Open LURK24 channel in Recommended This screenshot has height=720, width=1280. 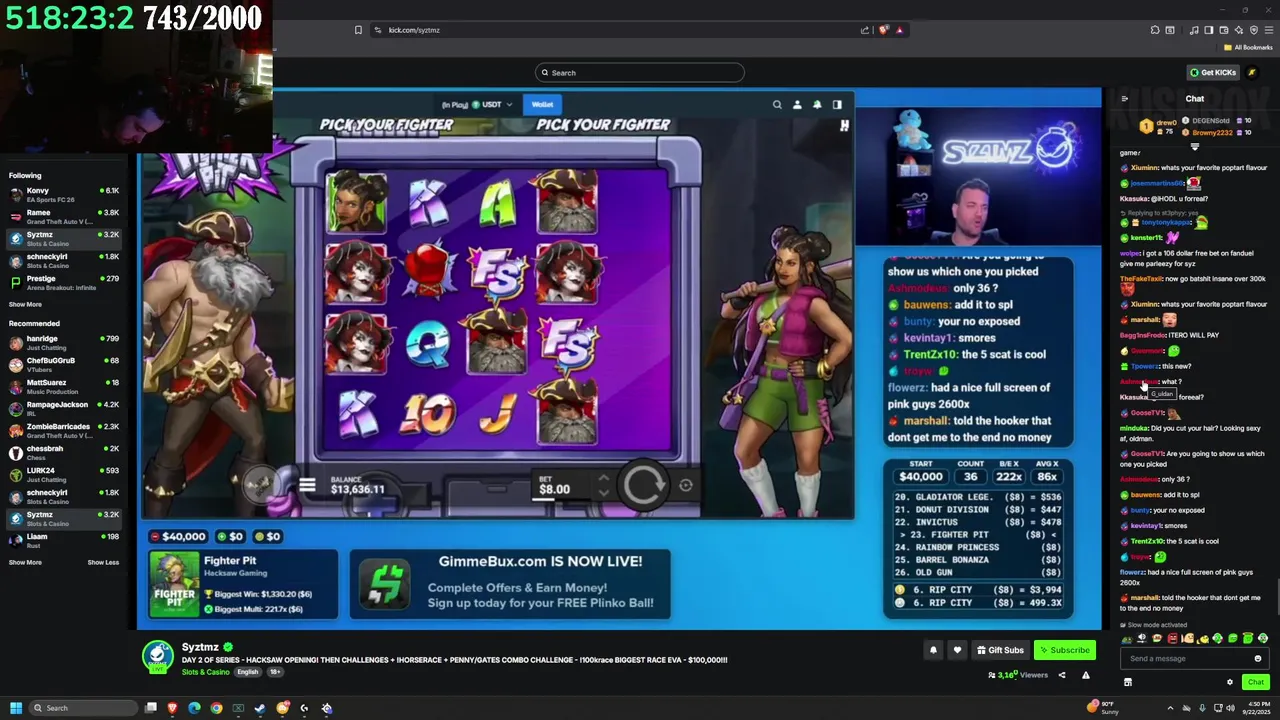tap(64, 474)
